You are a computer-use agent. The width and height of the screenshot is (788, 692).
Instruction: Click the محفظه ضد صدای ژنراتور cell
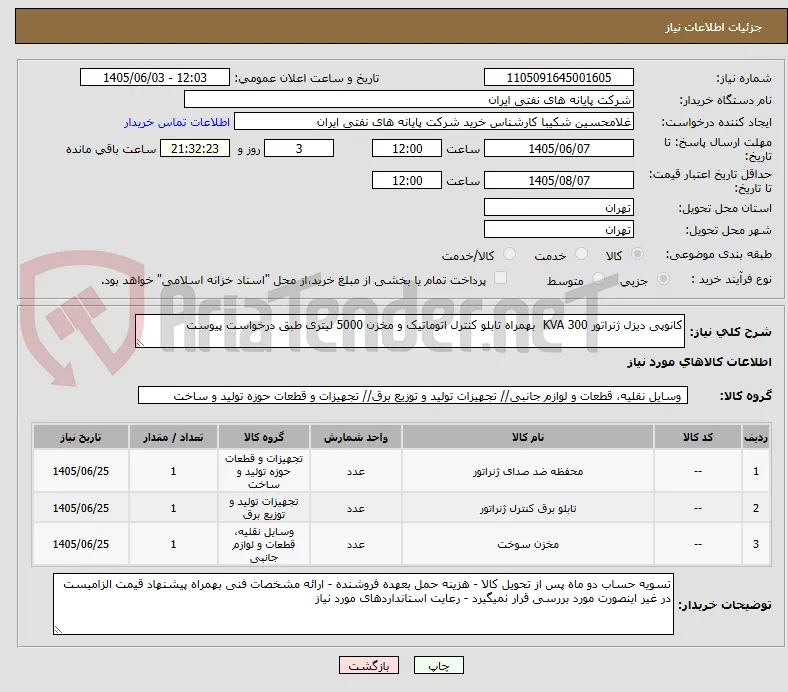(528, 471)
